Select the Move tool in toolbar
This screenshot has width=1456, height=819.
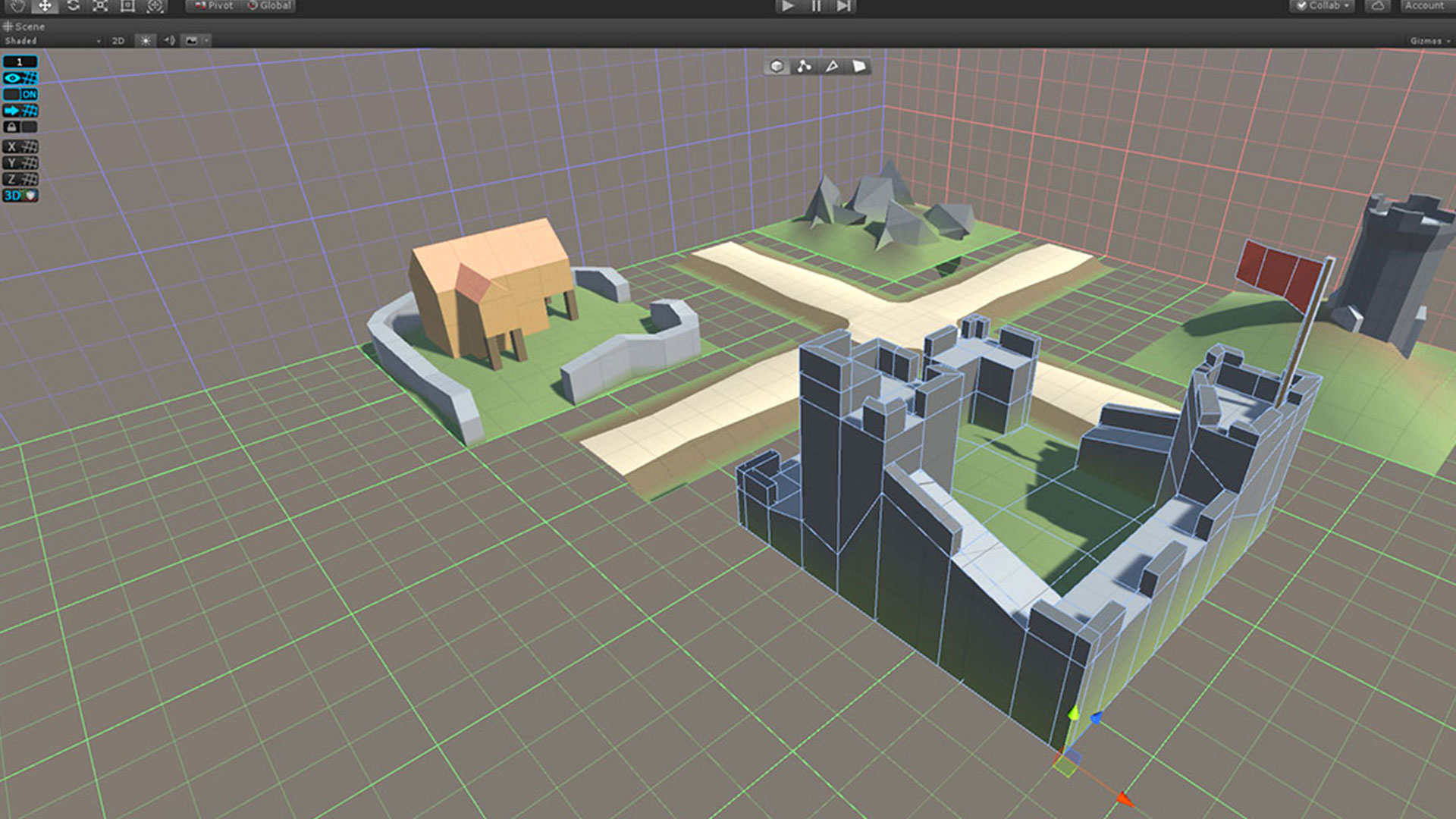pyautogui.click(x=45, y=6)
